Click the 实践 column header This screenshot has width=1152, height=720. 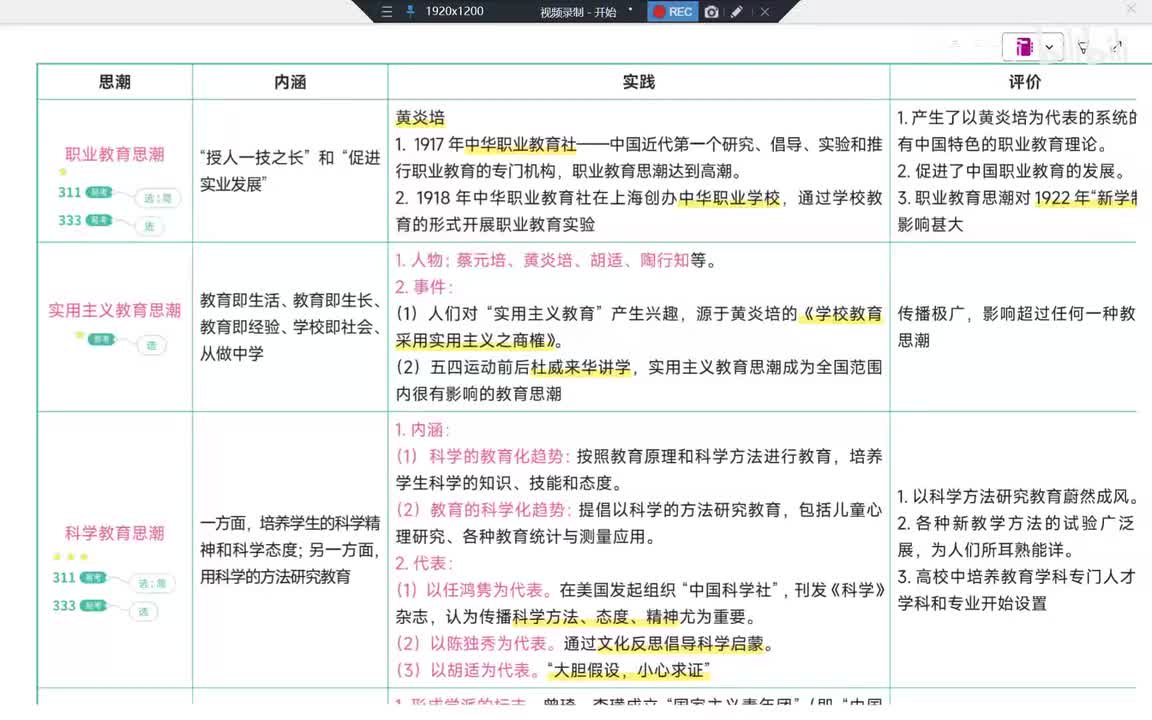638,82
